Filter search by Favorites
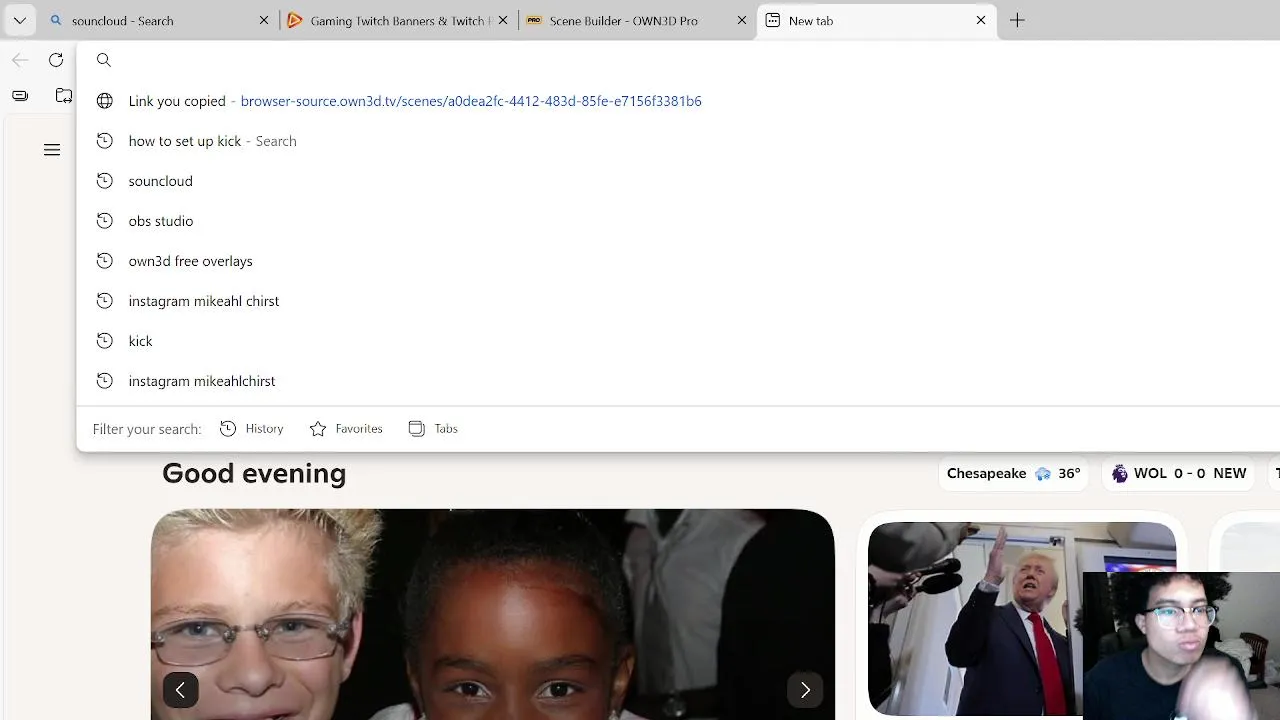The height and width of the screenshot is (720, 1280). (x=346, y=428)
